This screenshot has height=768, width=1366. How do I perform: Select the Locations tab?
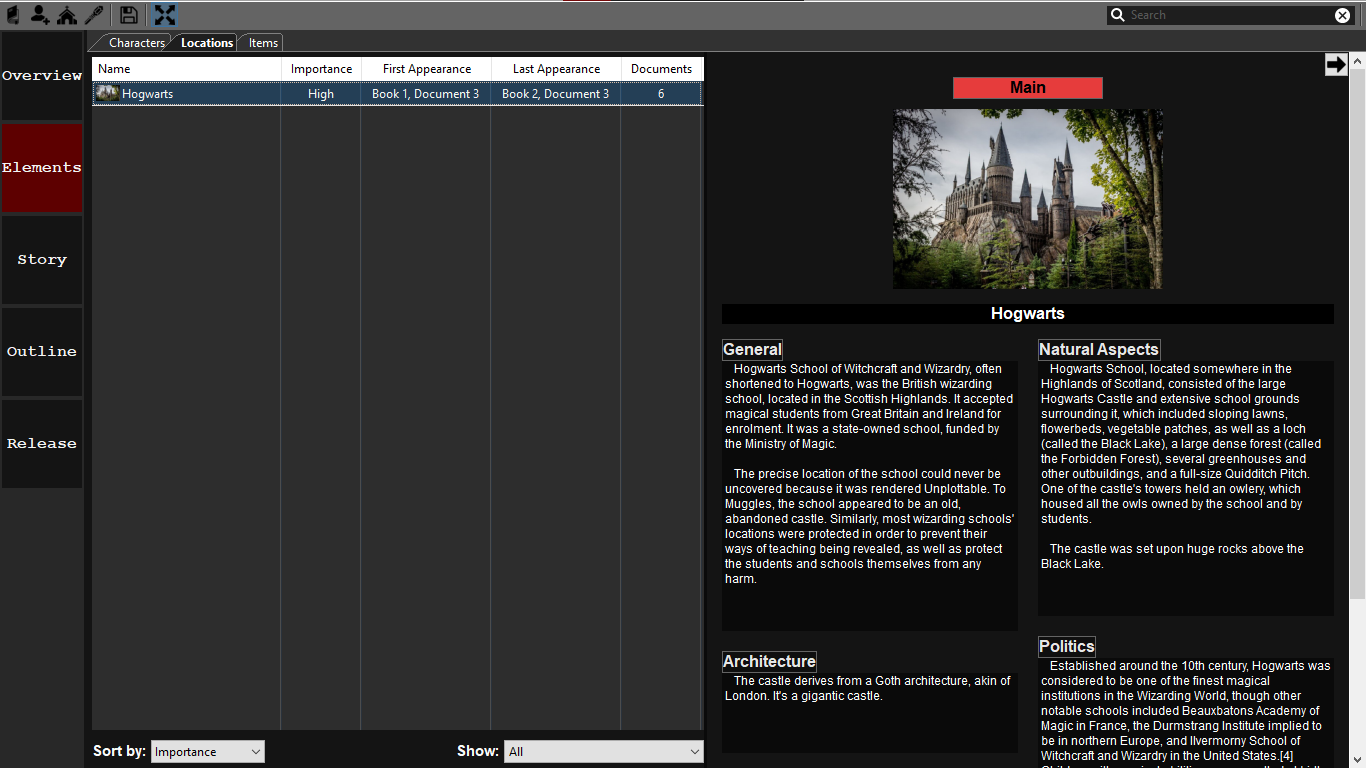tap(207, 43)
